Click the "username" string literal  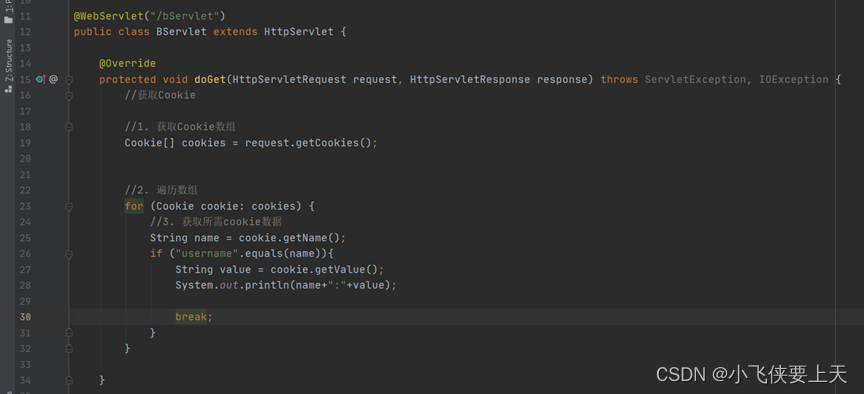point(207,253)
